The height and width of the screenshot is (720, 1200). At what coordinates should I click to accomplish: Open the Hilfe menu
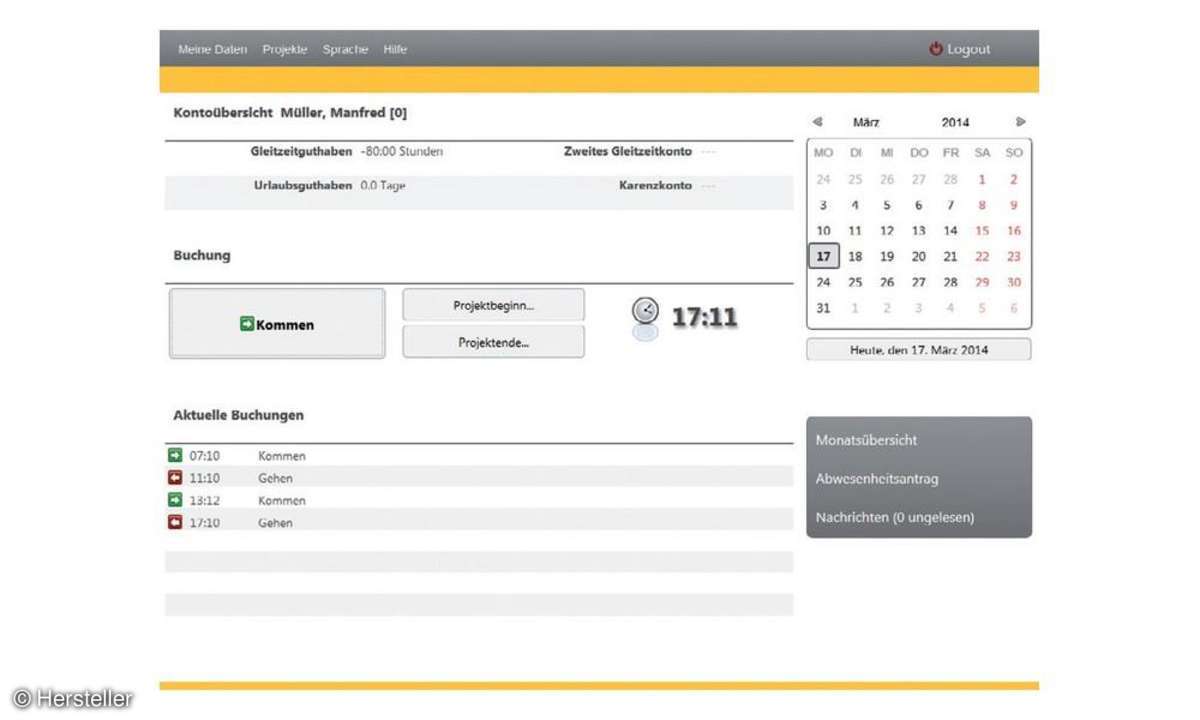coord(395,49)
